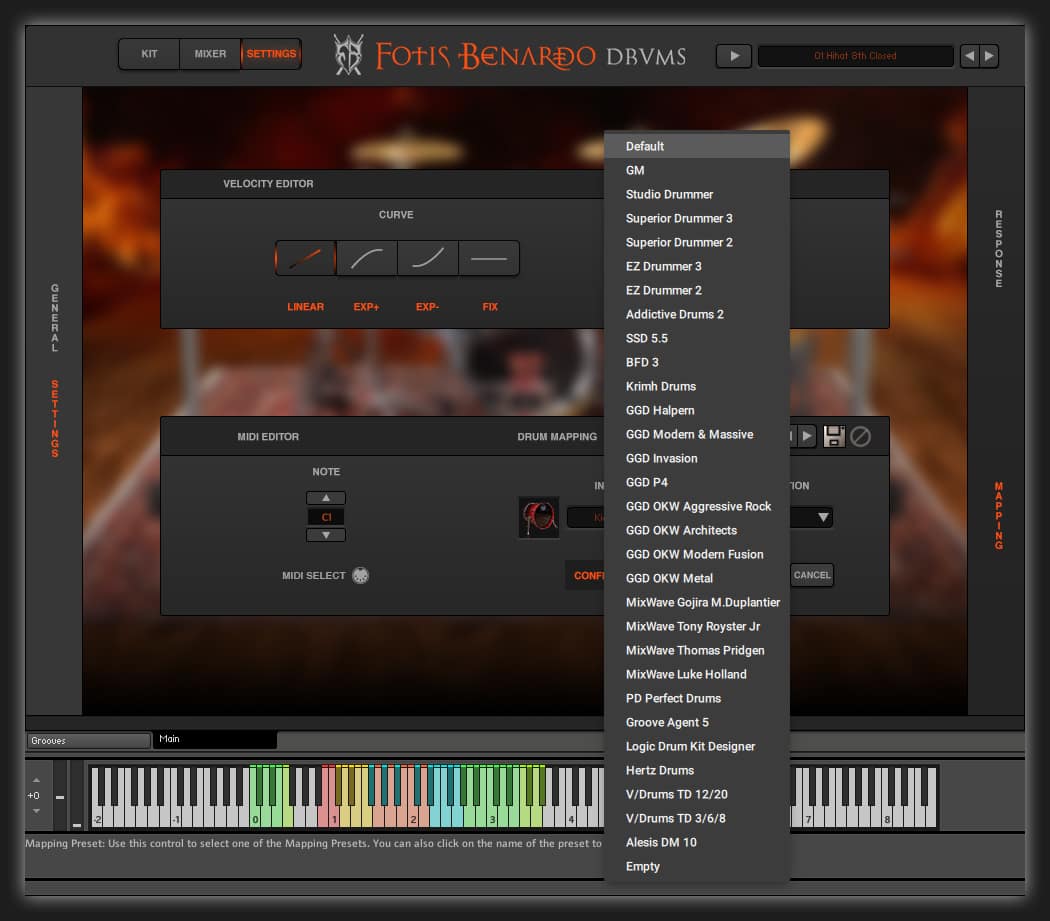1050x921 pixels.
Task: Switch to the Main tab
Action: 214,739
